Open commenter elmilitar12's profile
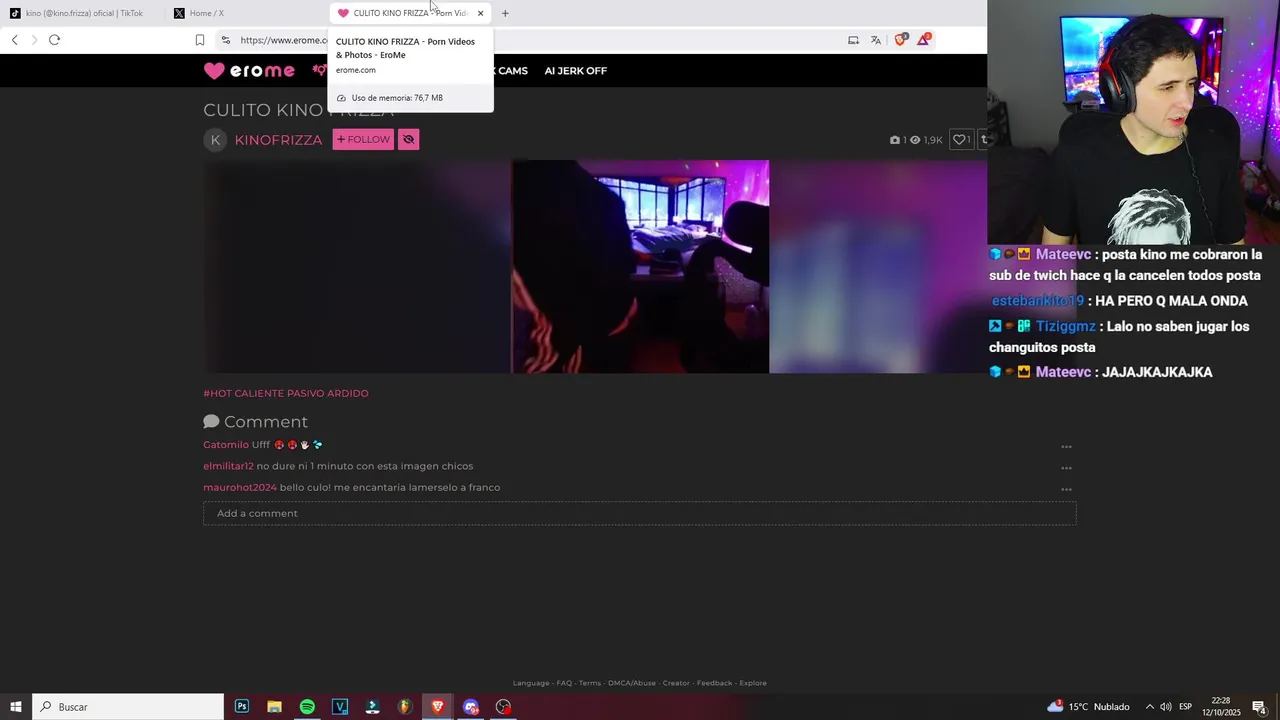Viewport: 1280px width, 720px height. click(x=228, y=466)
